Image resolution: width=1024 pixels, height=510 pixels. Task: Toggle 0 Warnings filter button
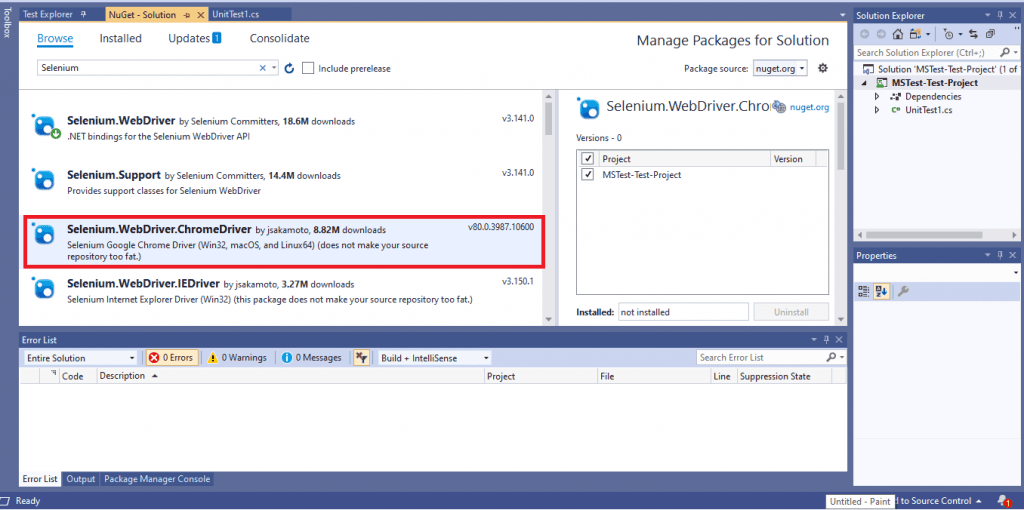pyautogui.click(x=237, y=357)
